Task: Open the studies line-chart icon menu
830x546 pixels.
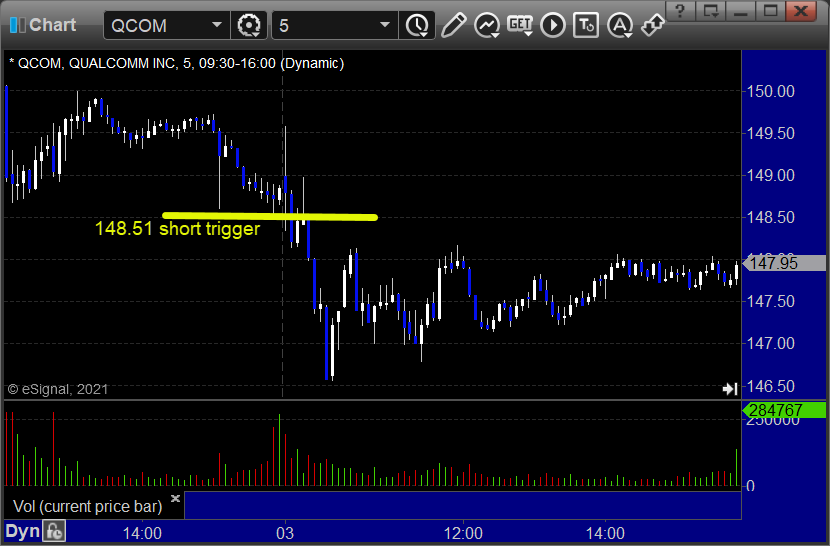Action: pos(487,25)
